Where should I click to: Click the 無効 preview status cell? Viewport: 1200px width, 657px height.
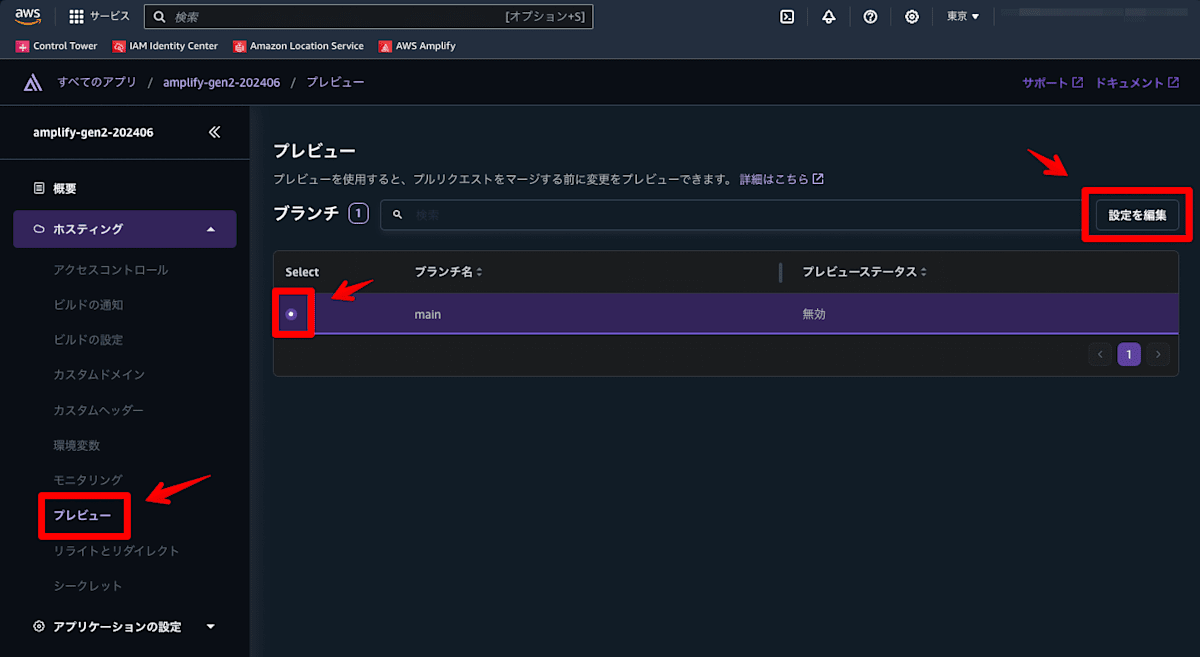click(x=814, y=314)
